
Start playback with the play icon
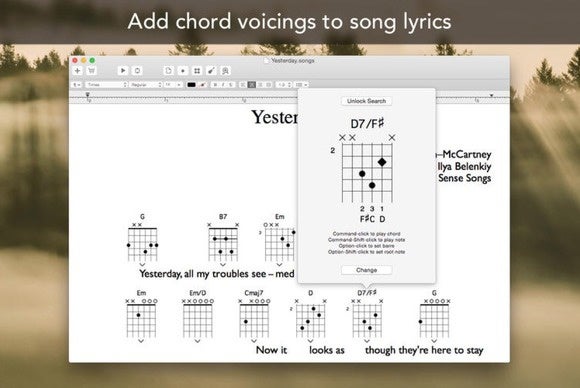pyautogui.click(x=123, y=71)
